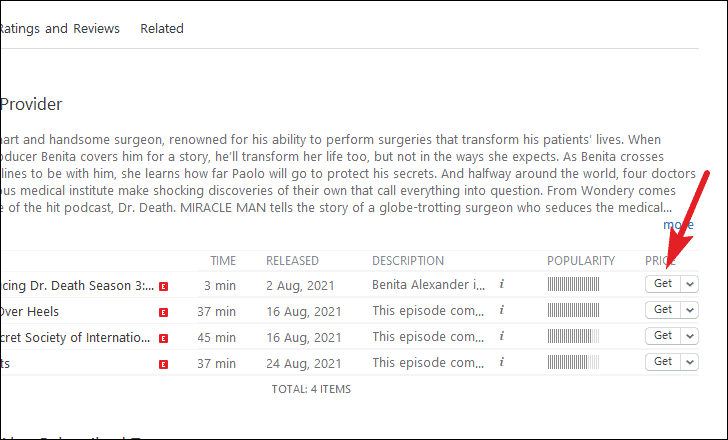728x440 pixels.
Task: Open info icon for 45 min episode
Action: 501,336
